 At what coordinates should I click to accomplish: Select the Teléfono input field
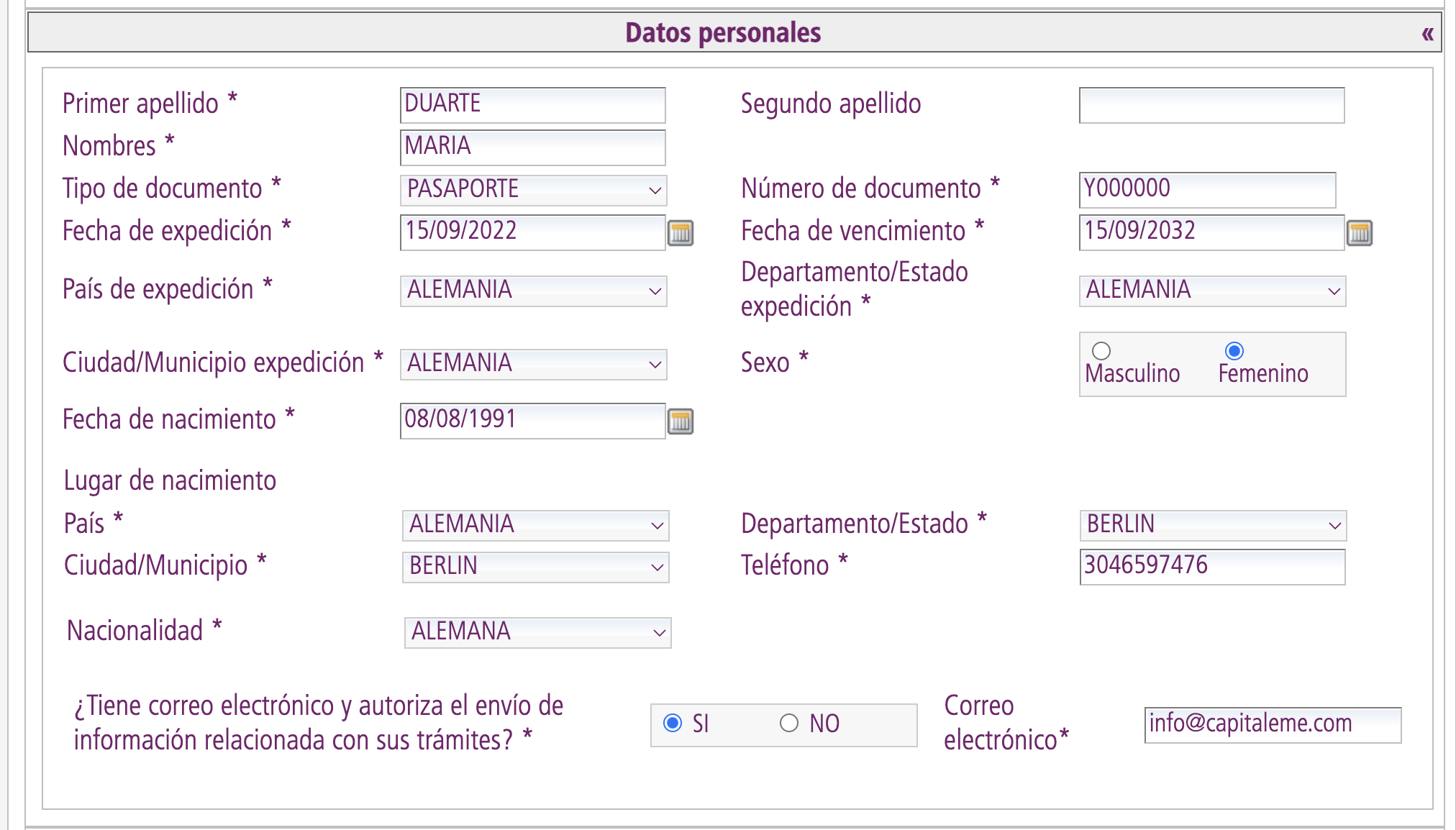coord(1212,566)
